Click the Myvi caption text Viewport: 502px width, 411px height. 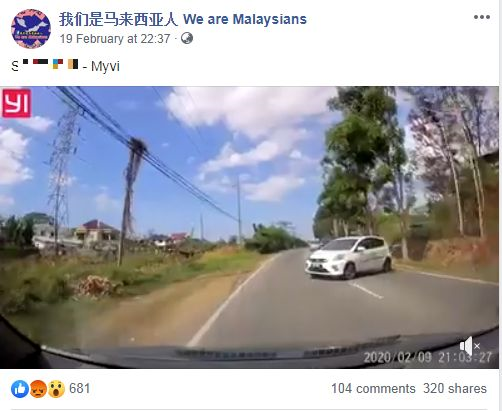105,66
